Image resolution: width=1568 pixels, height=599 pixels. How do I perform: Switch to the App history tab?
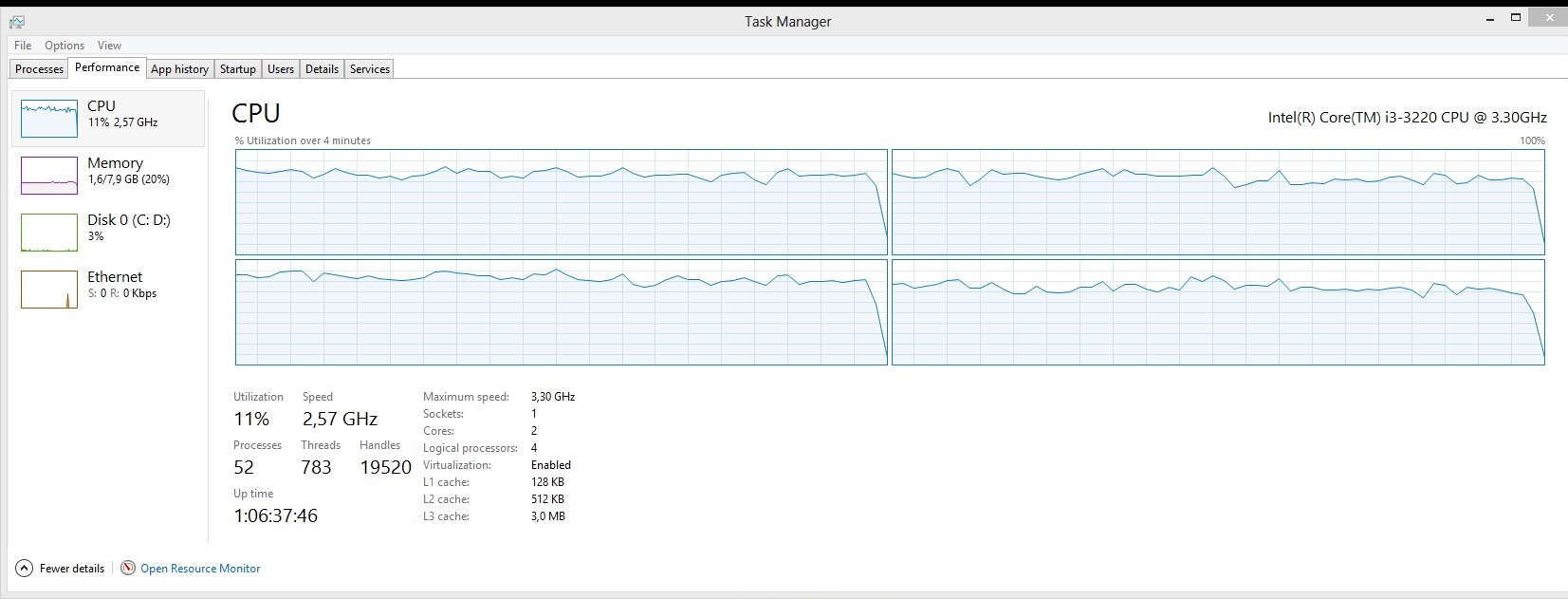point(179,69)
